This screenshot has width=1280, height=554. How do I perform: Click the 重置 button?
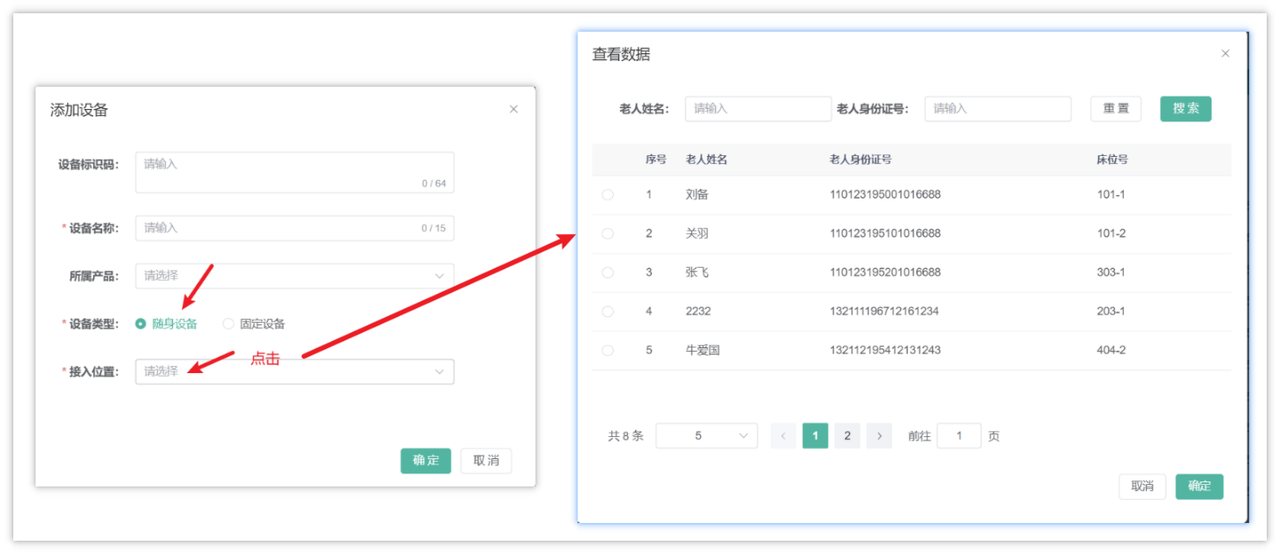point(1116,109)
